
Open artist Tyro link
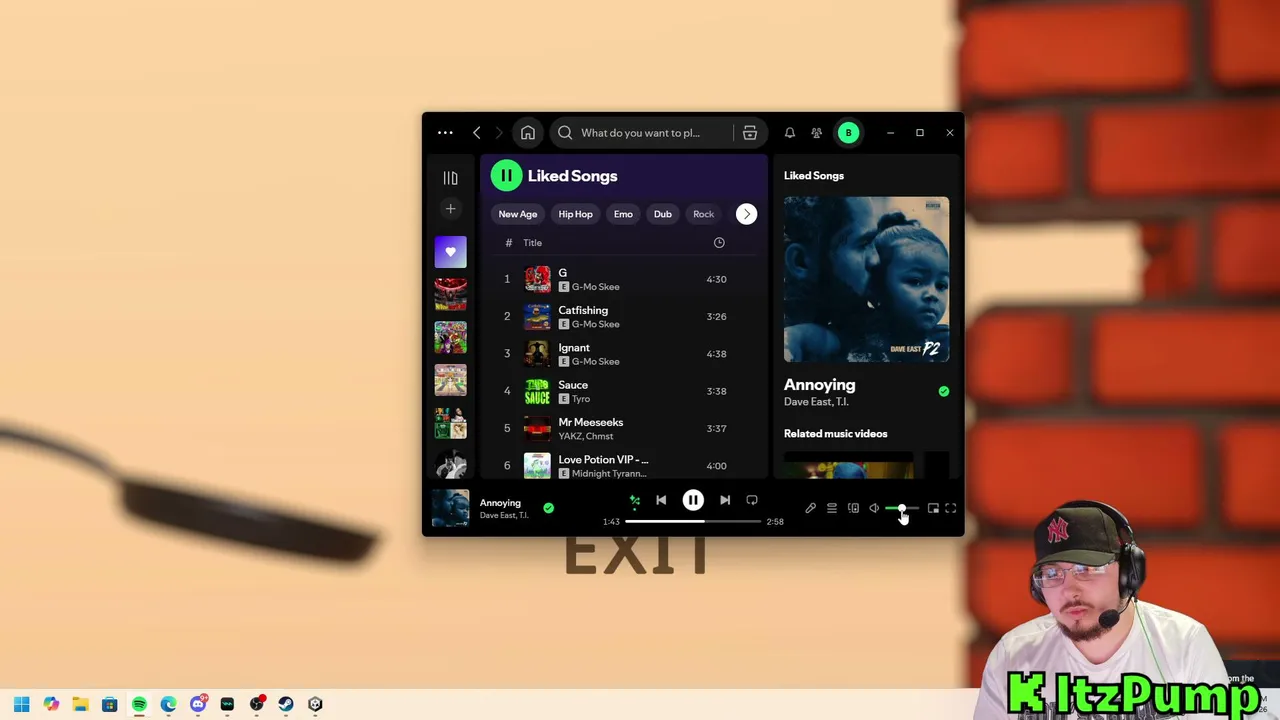581,399
